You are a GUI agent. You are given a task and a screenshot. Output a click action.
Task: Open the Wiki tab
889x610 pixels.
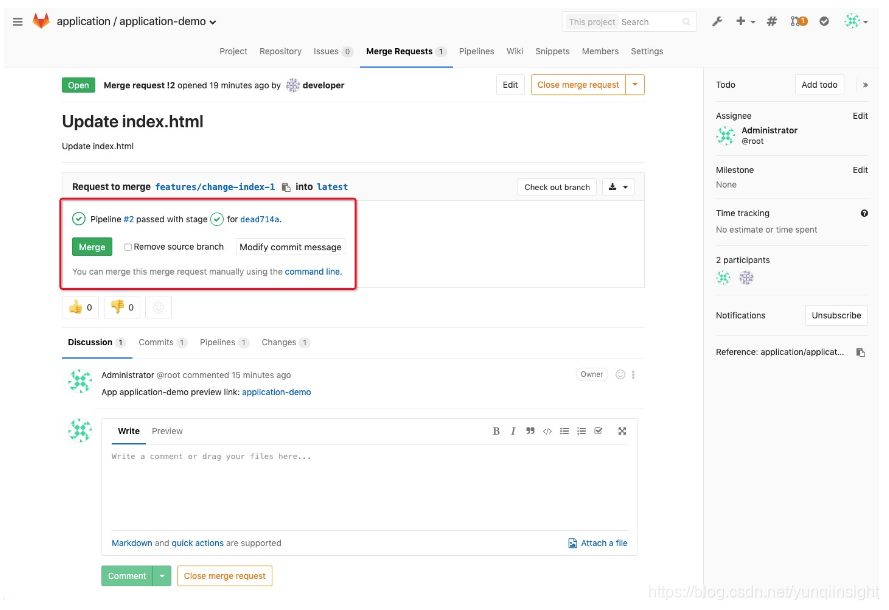tap(515, 51)
